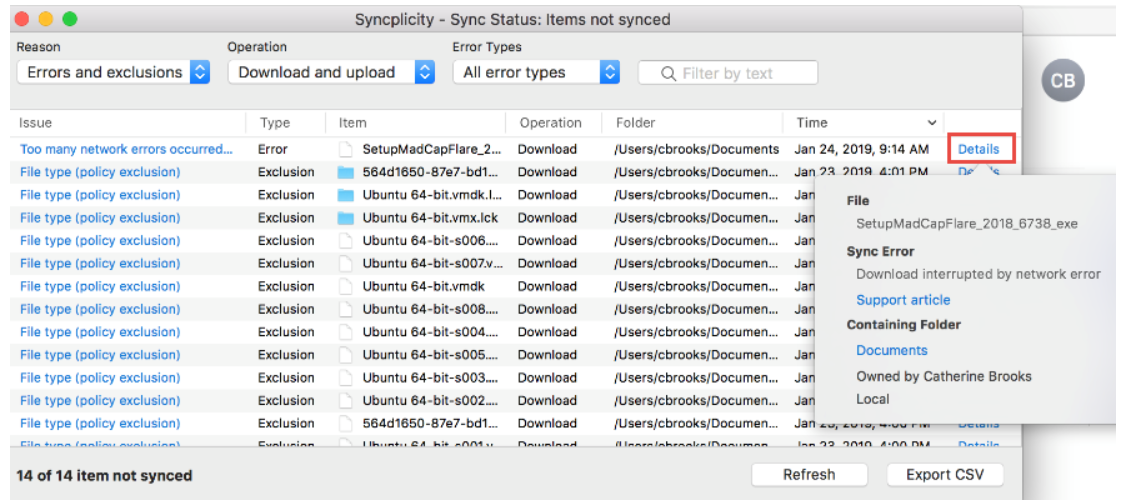Sort by the Operation column header

click(550, 123)
